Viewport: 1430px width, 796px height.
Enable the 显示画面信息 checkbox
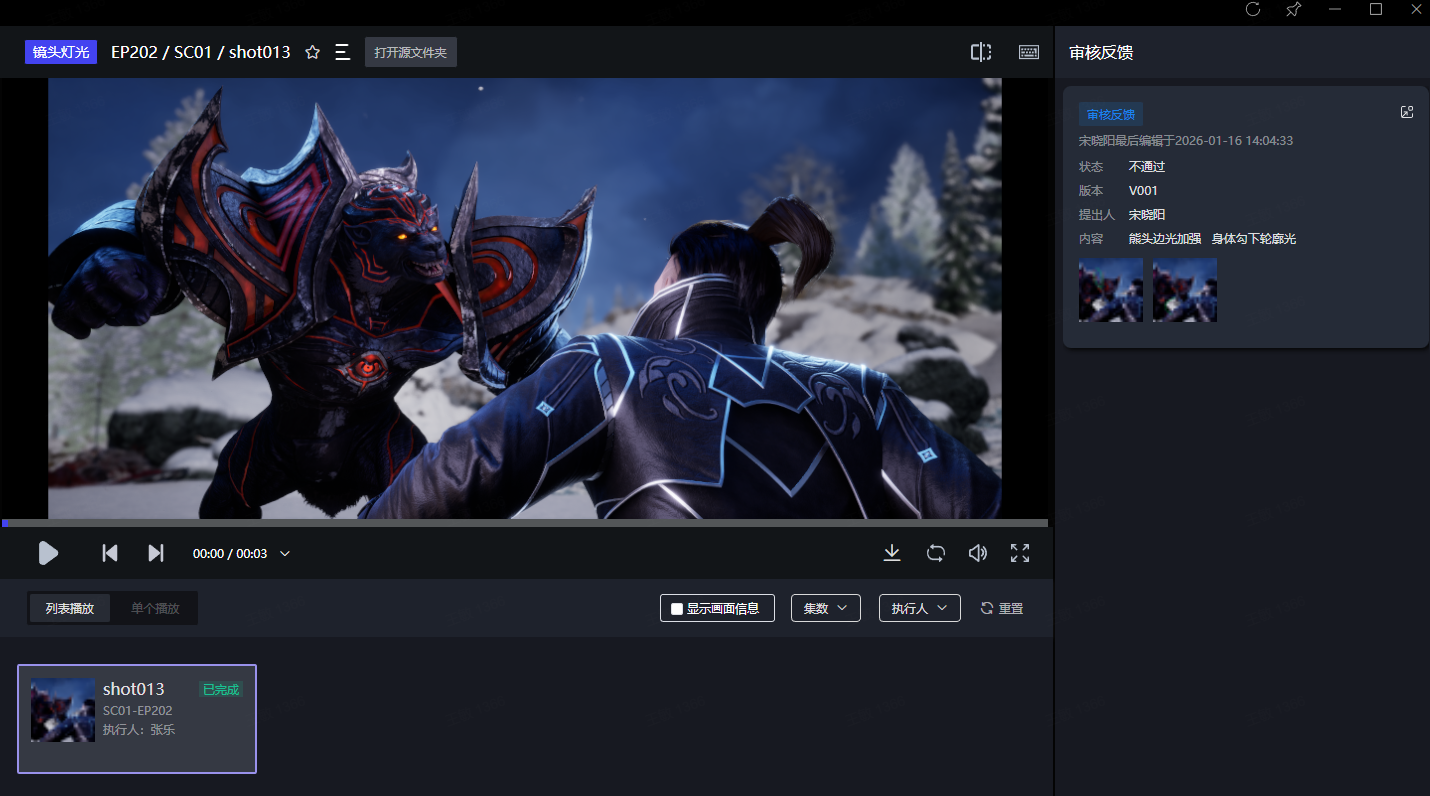point(677,608)
